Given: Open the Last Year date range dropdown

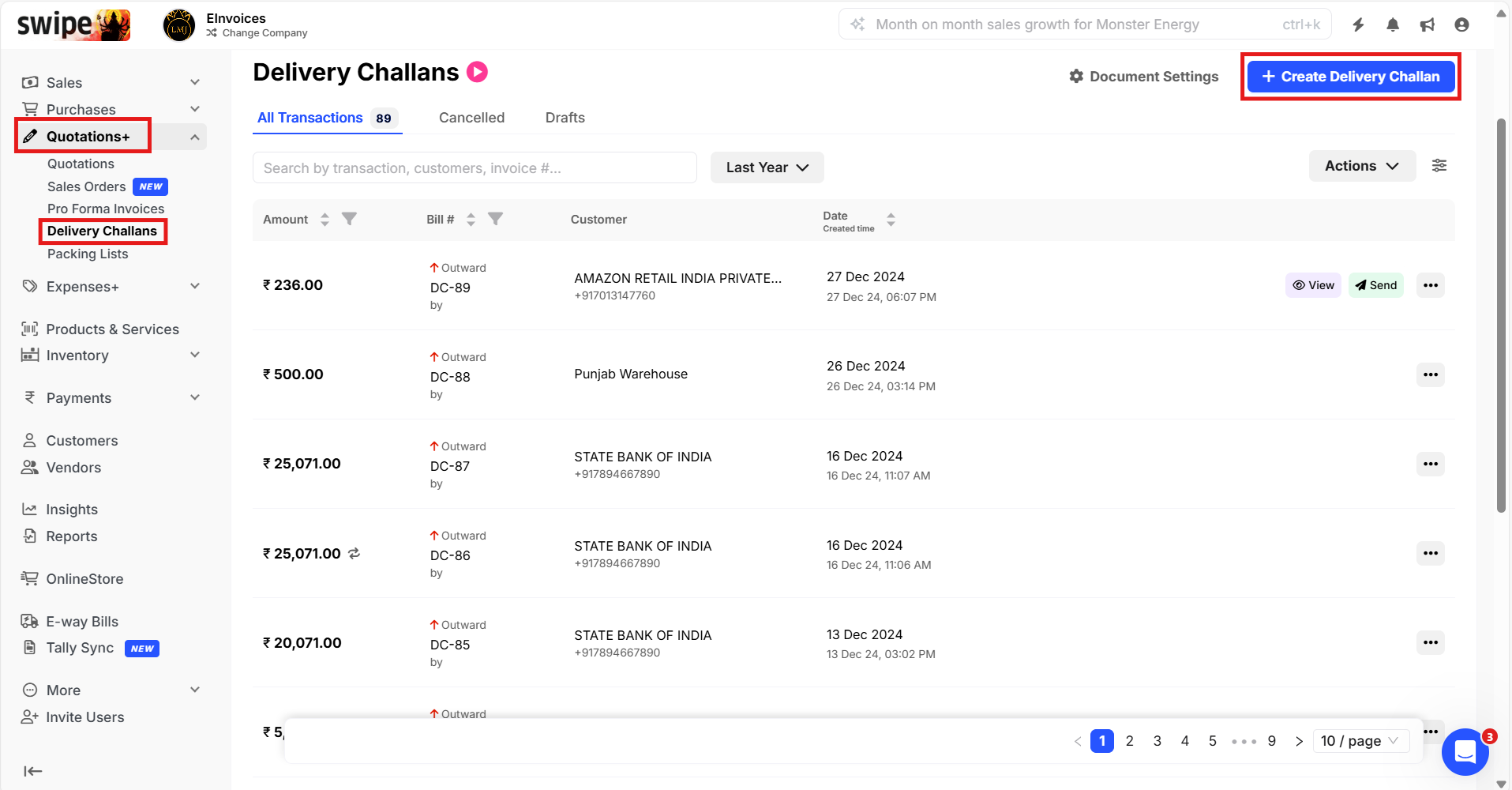Looking at the screenshot, I should tap(767, 167).
